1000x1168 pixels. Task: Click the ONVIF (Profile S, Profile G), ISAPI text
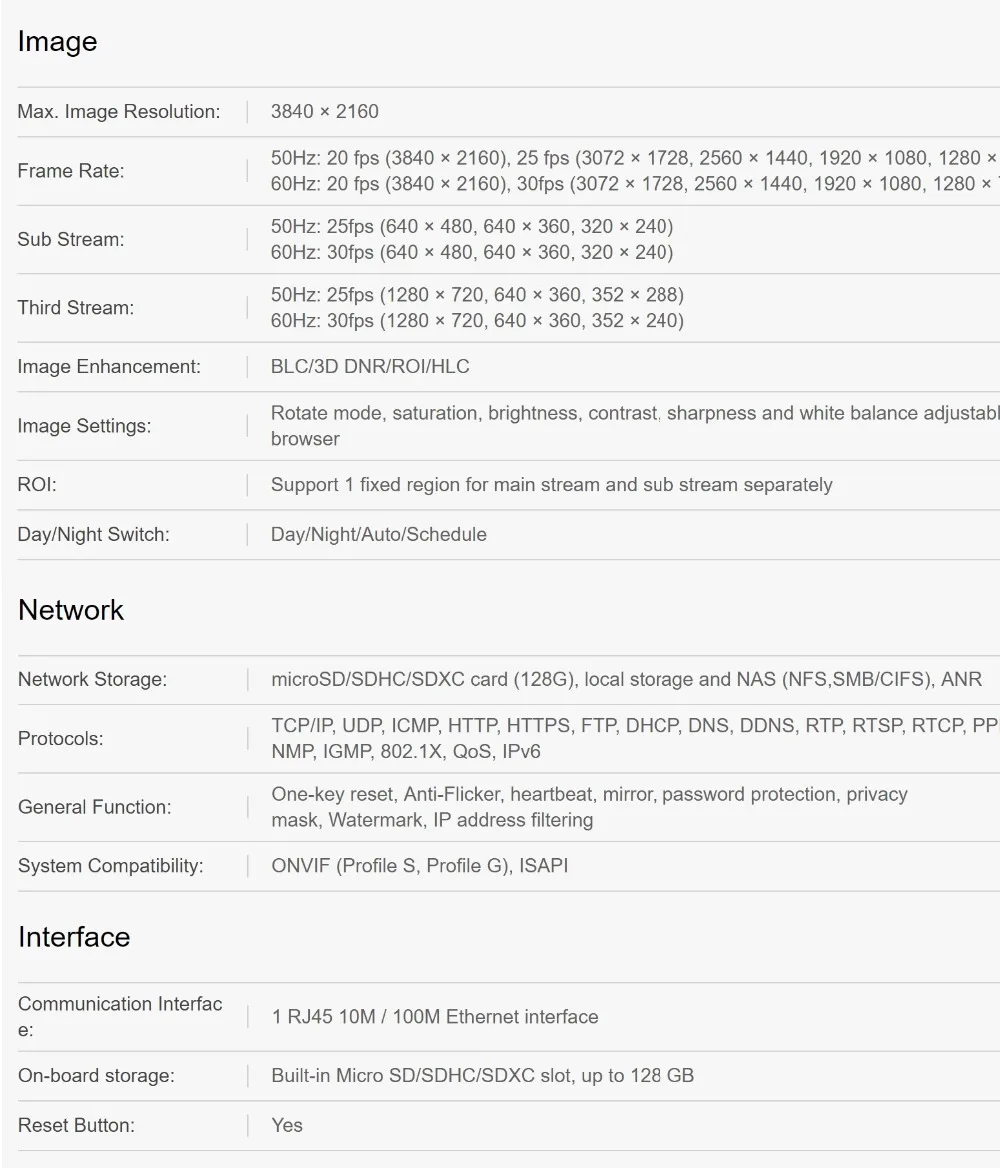pyautogui.click(x=420, y=866)
